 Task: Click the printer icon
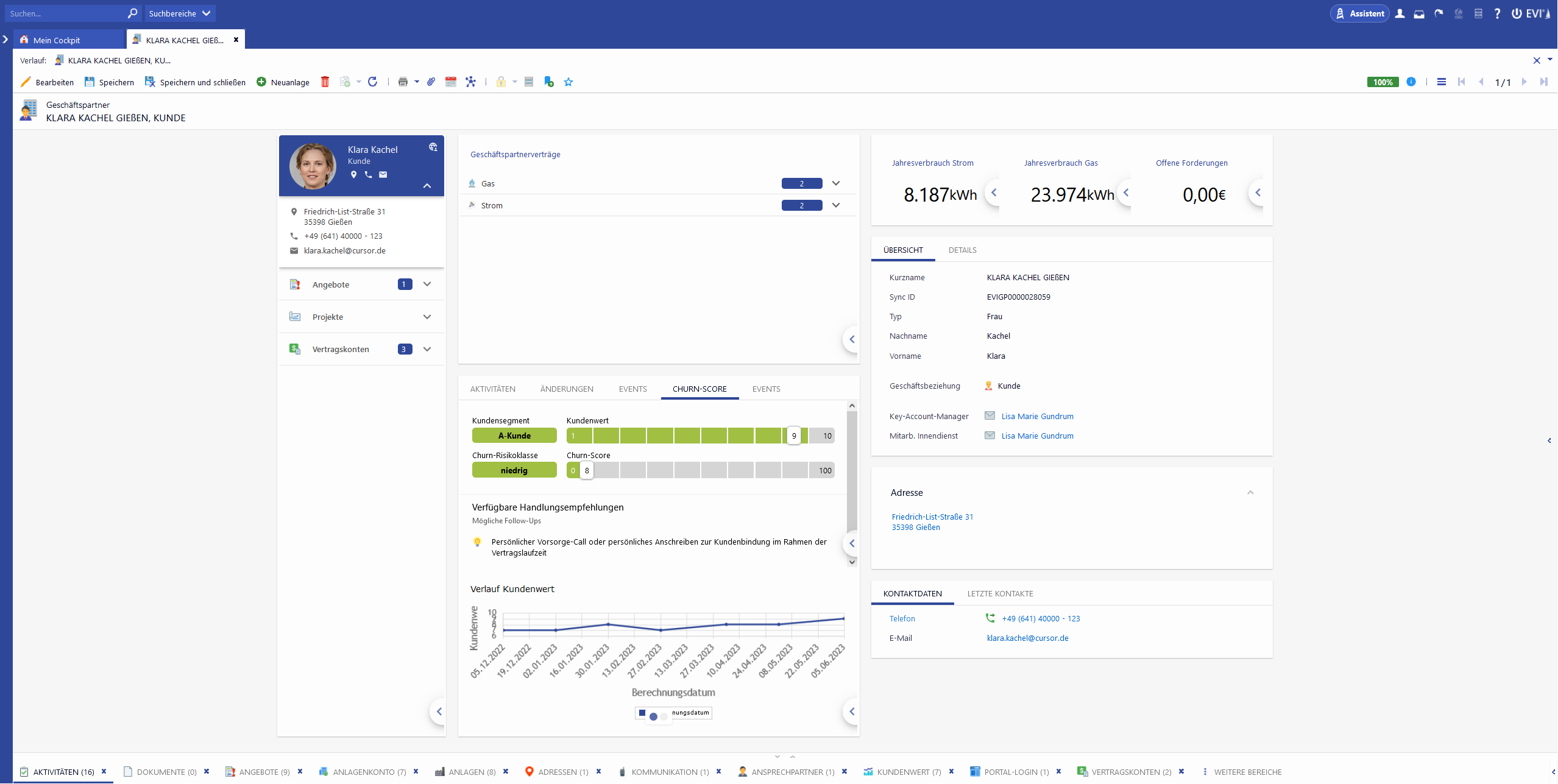403,82
